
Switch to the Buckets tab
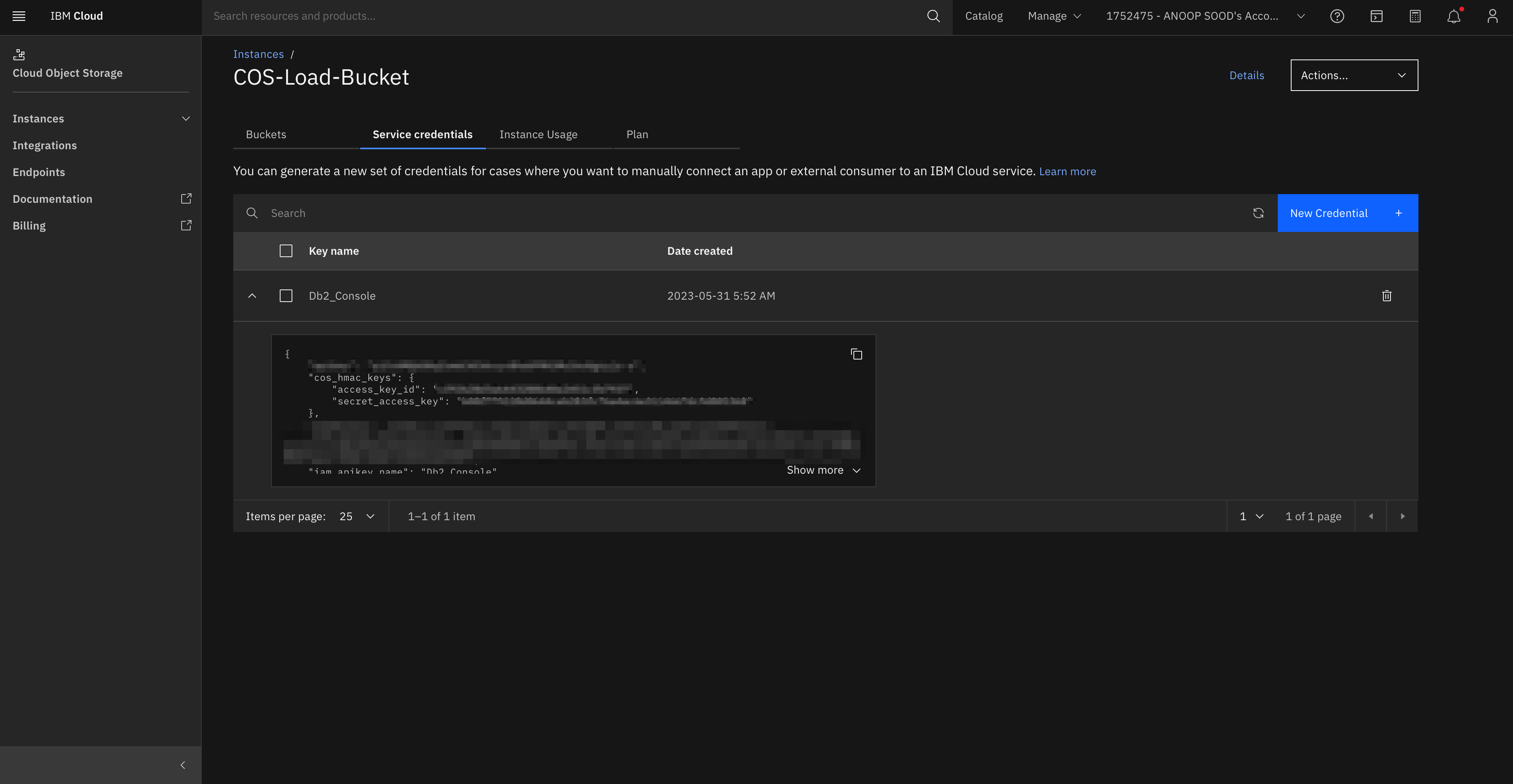266,134
